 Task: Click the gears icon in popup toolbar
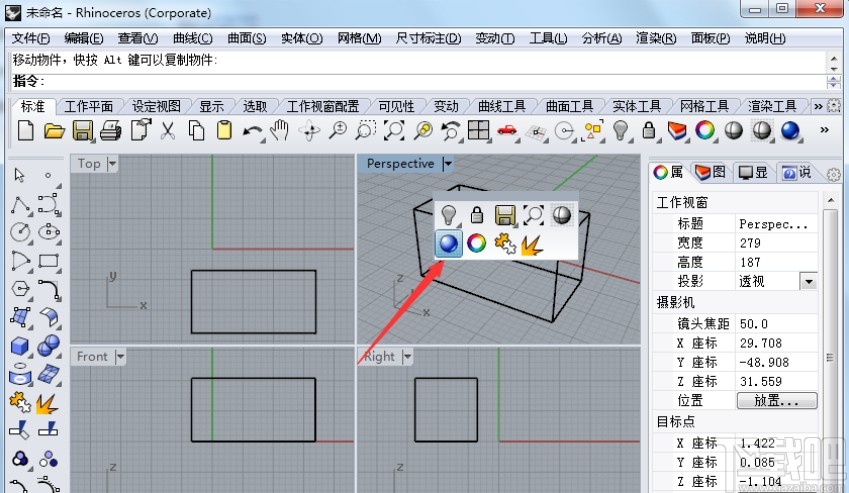[505, 244]
